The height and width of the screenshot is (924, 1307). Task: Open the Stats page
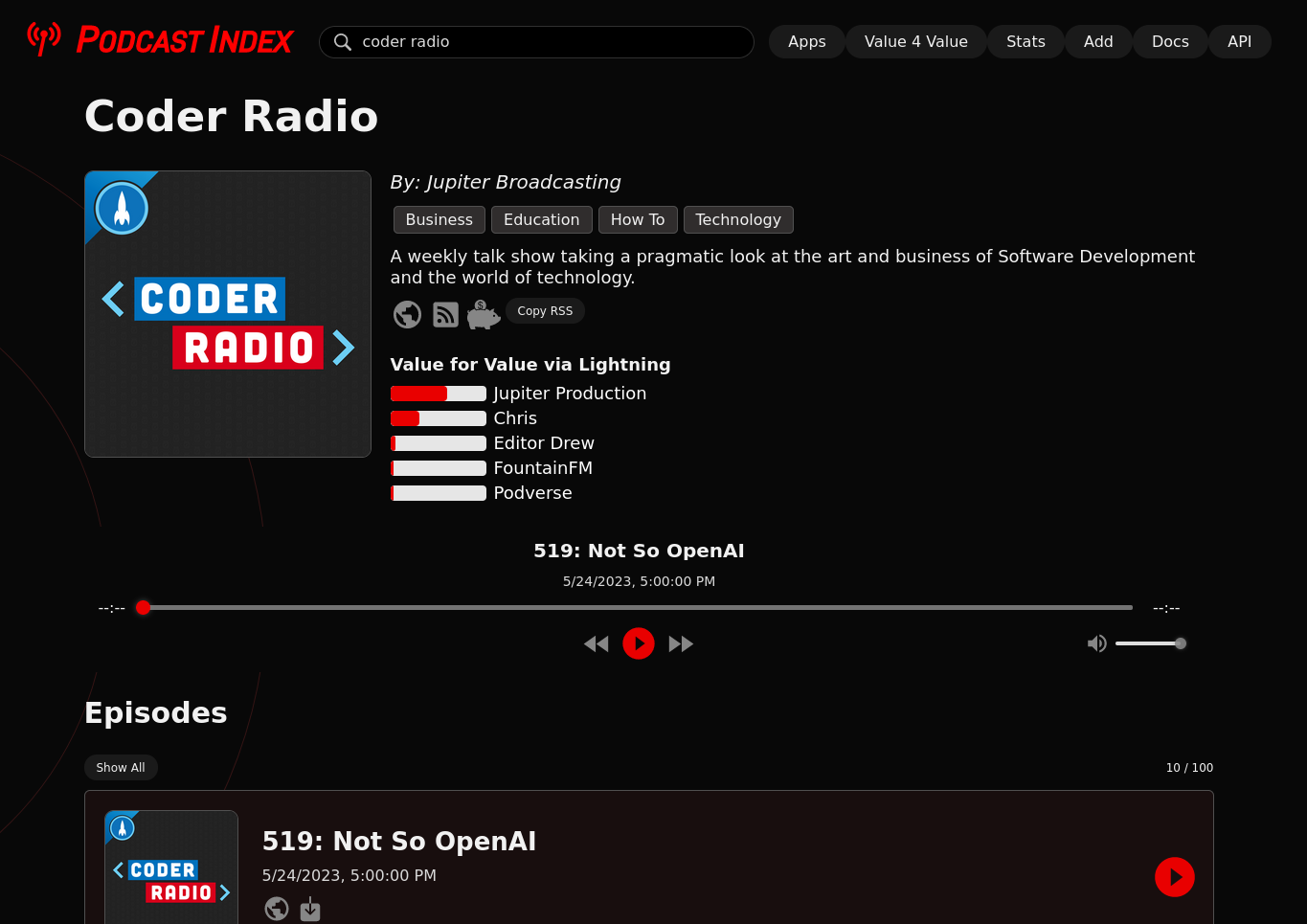pos(1025,42)
